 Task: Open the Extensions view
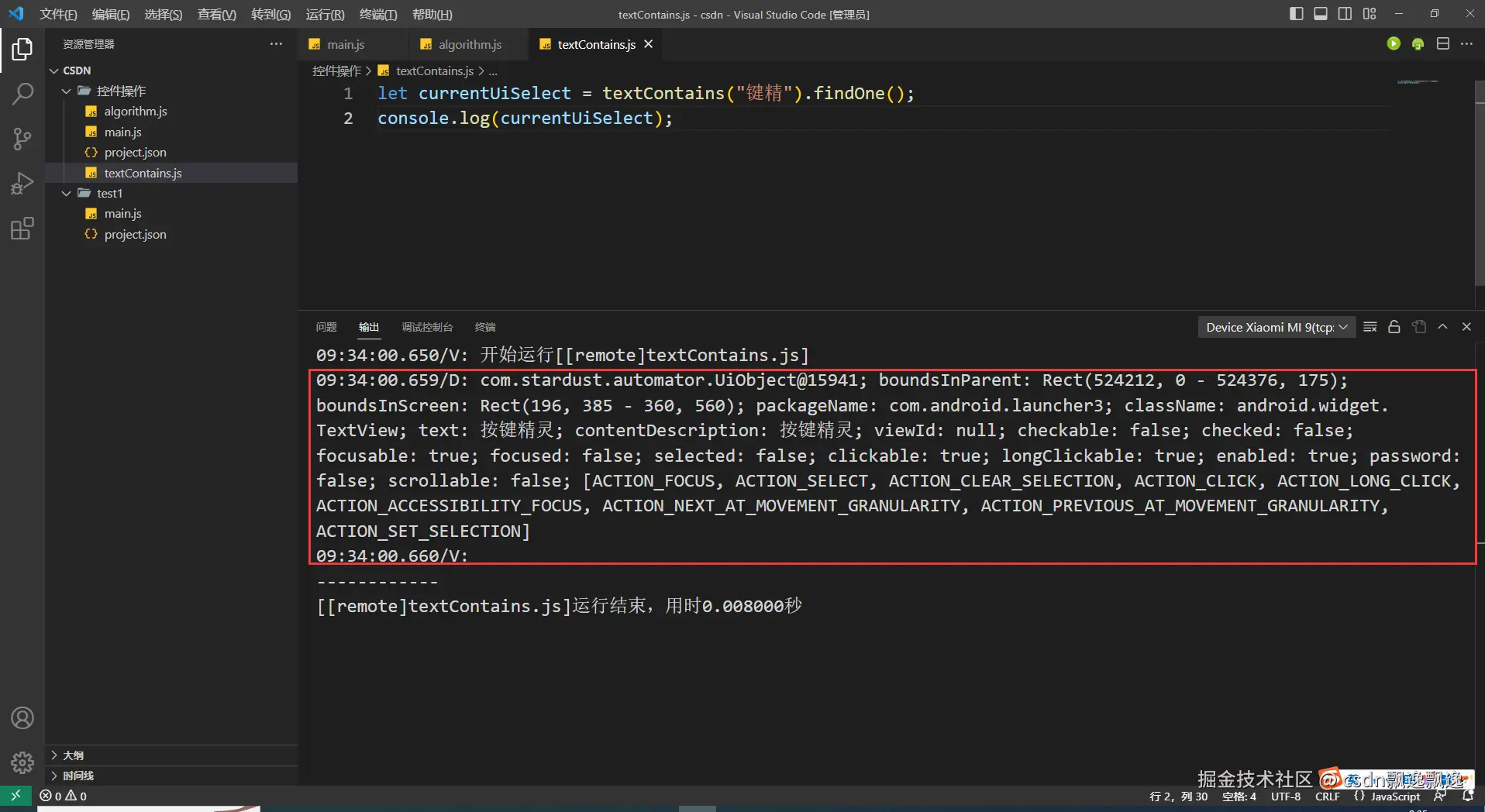(22, 229)
